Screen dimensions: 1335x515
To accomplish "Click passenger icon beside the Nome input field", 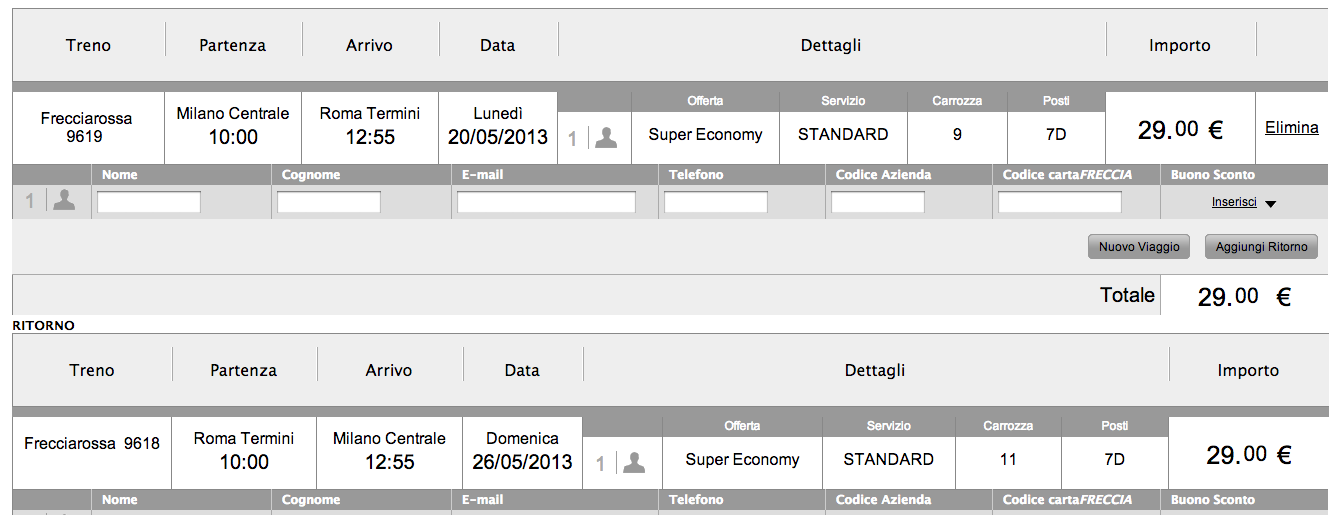I will click(64, 200).
